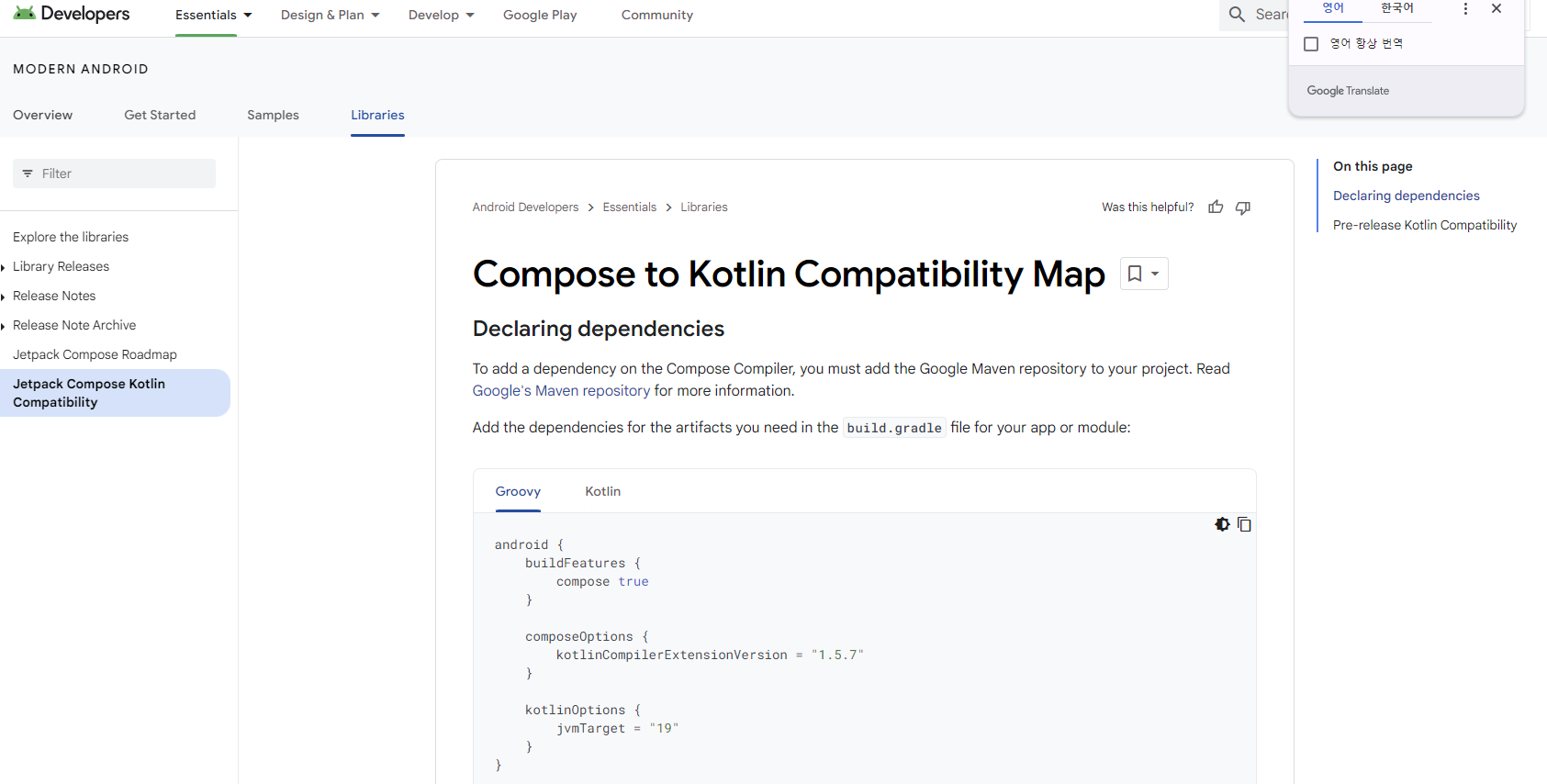Click Libraries breadcrumb link

click(704, 207)
